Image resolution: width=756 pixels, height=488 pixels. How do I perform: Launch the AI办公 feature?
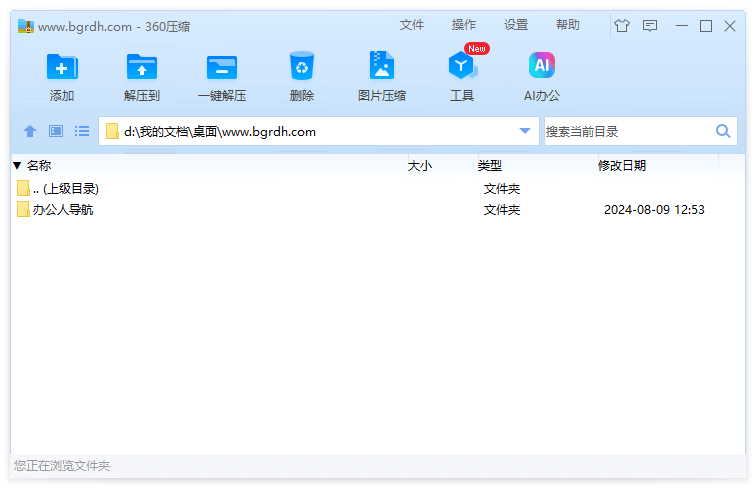tap(542, 68)
